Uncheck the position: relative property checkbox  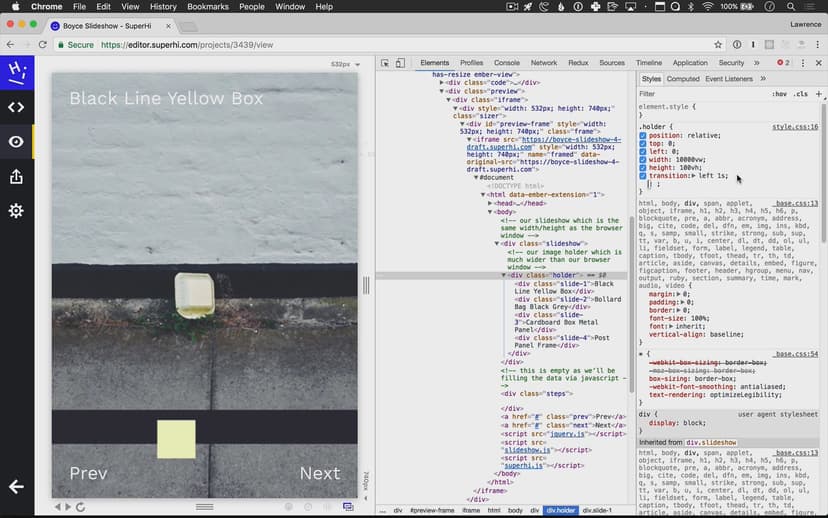point(643,135)
